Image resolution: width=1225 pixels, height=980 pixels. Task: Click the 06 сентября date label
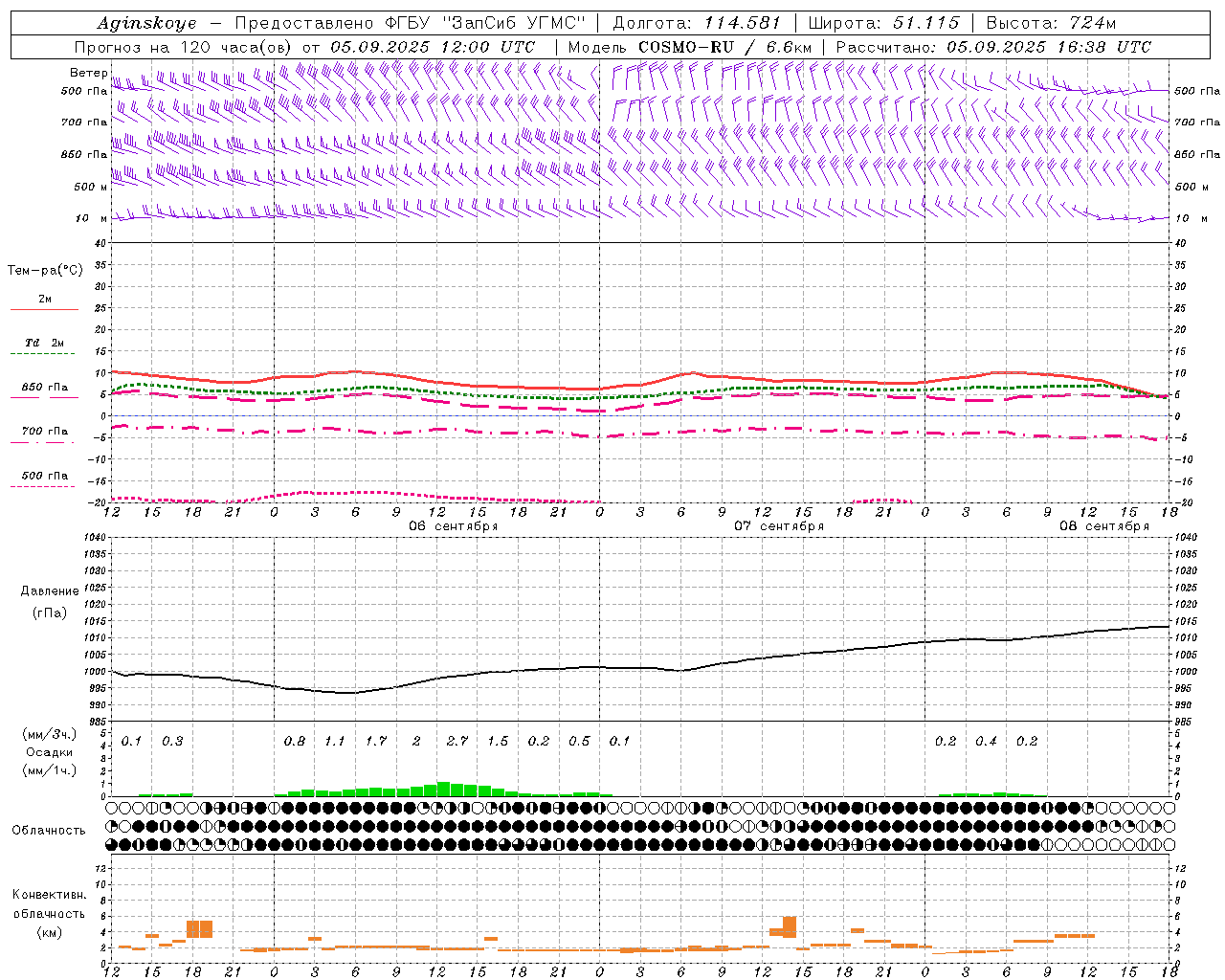[x=454, y=526]
